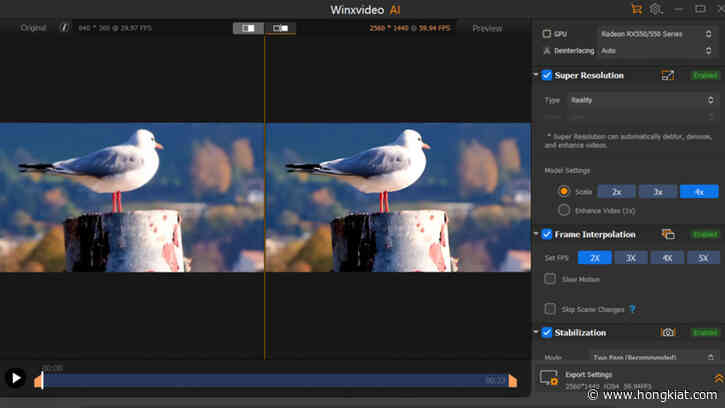Open the Deinterlacing Auto dropdown
The image size is (725, 408).
[656, 51]
